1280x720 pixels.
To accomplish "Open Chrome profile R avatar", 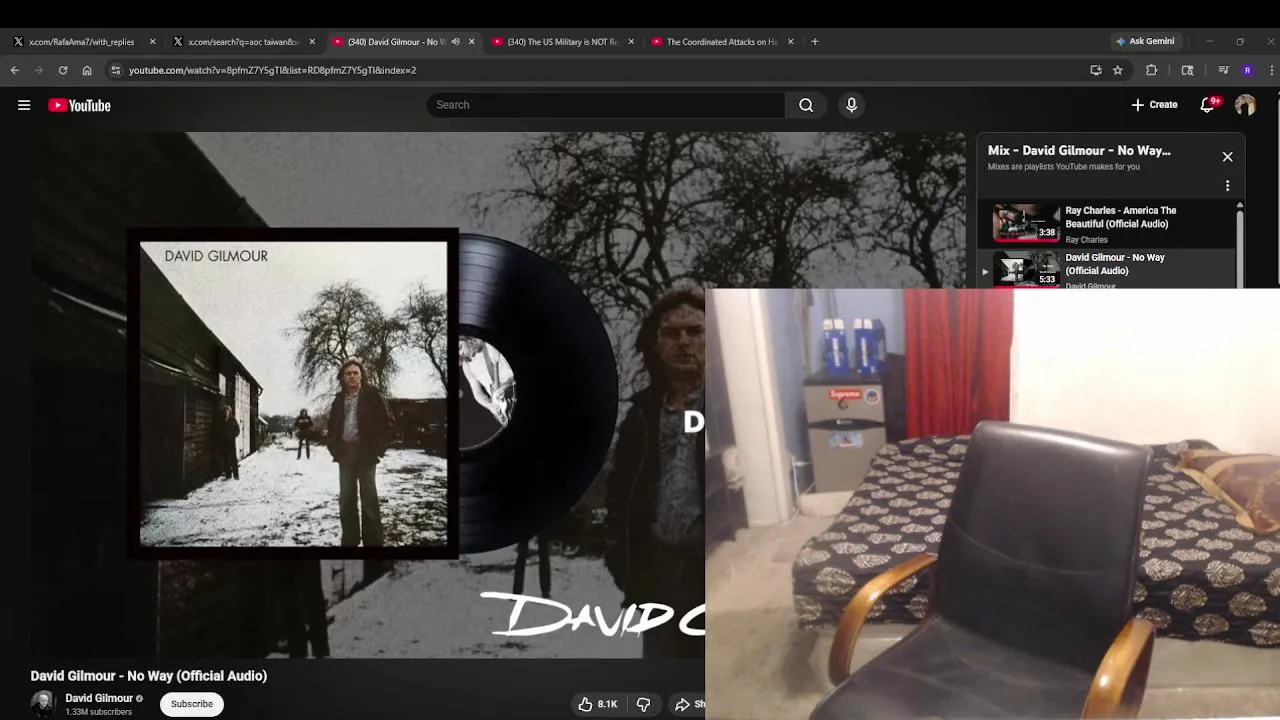I will point(1247,70).
